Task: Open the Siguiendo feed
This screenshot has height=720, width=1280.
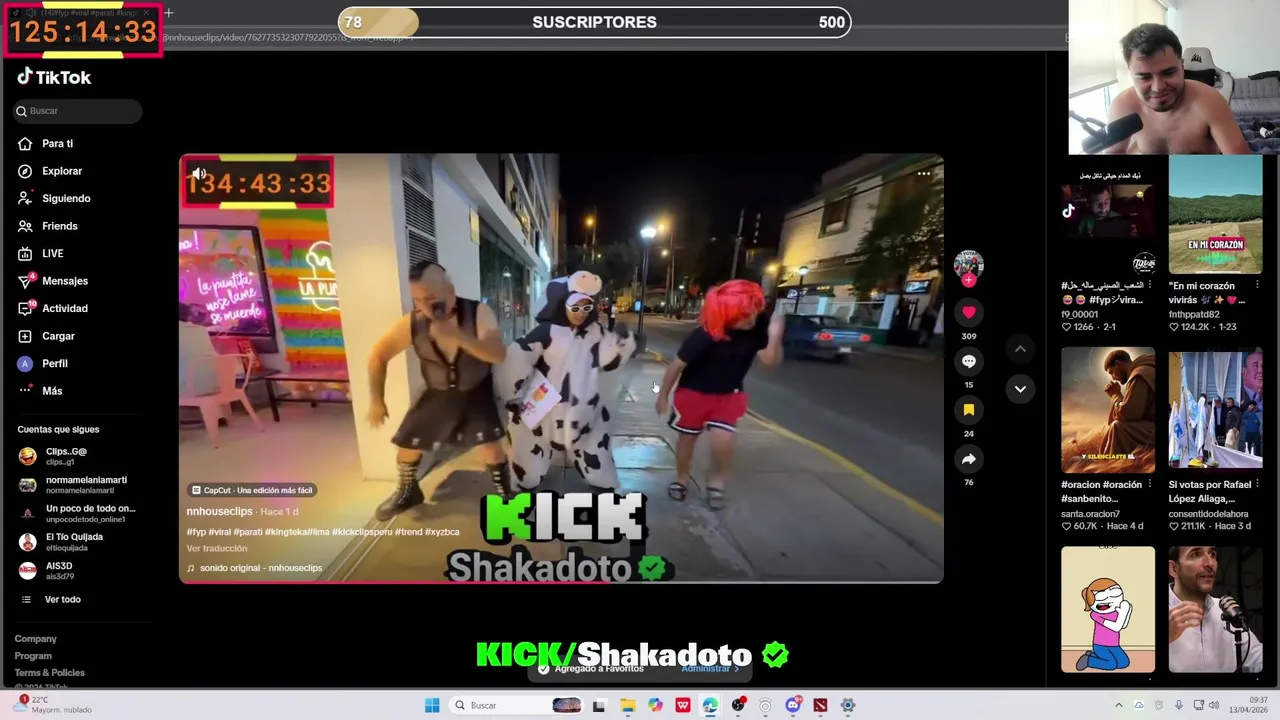Action: (66, 198)
